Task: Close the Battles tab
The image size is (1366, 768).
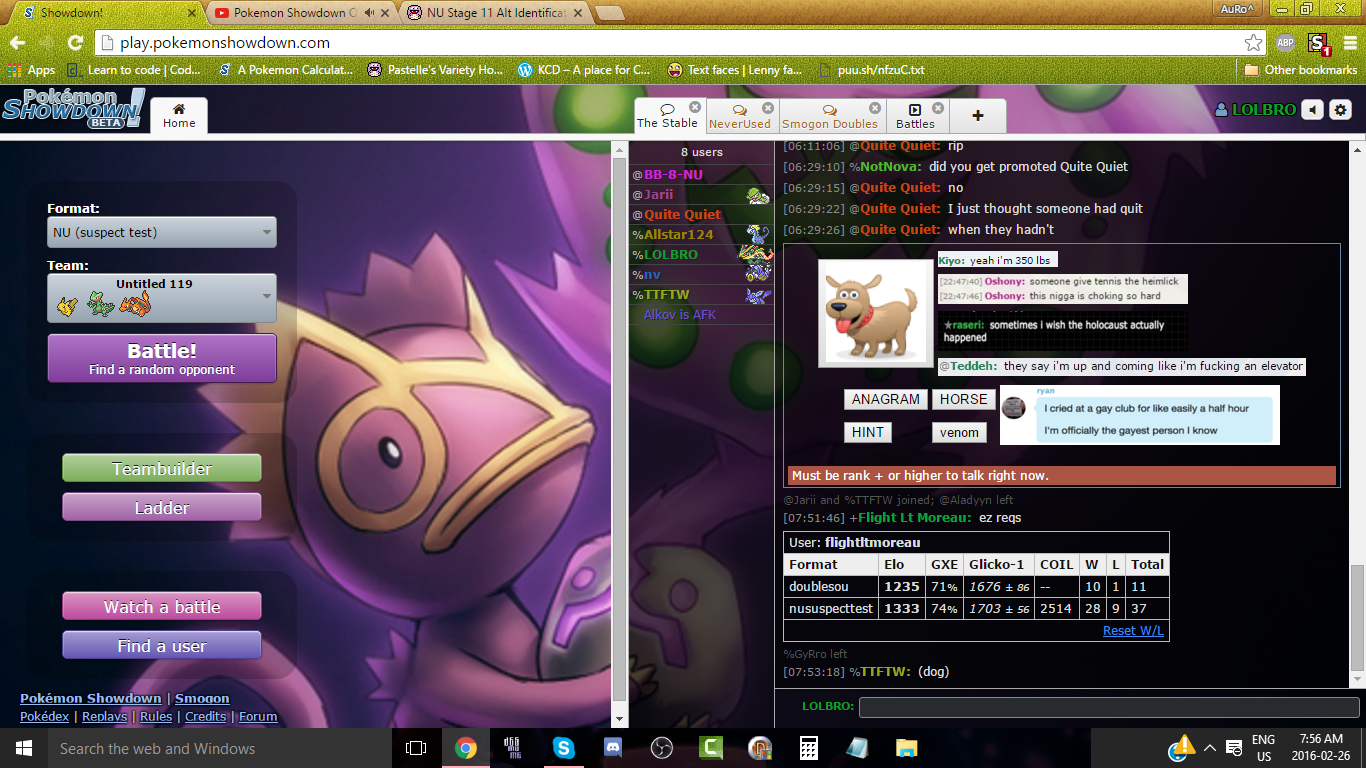Action: [938, 107]
